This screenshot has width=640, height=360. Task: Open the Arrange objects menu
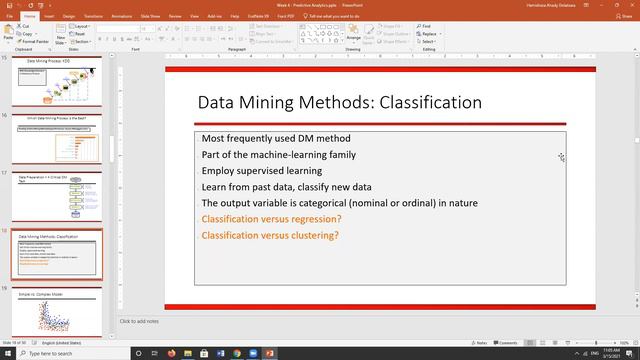click(353, 33)
